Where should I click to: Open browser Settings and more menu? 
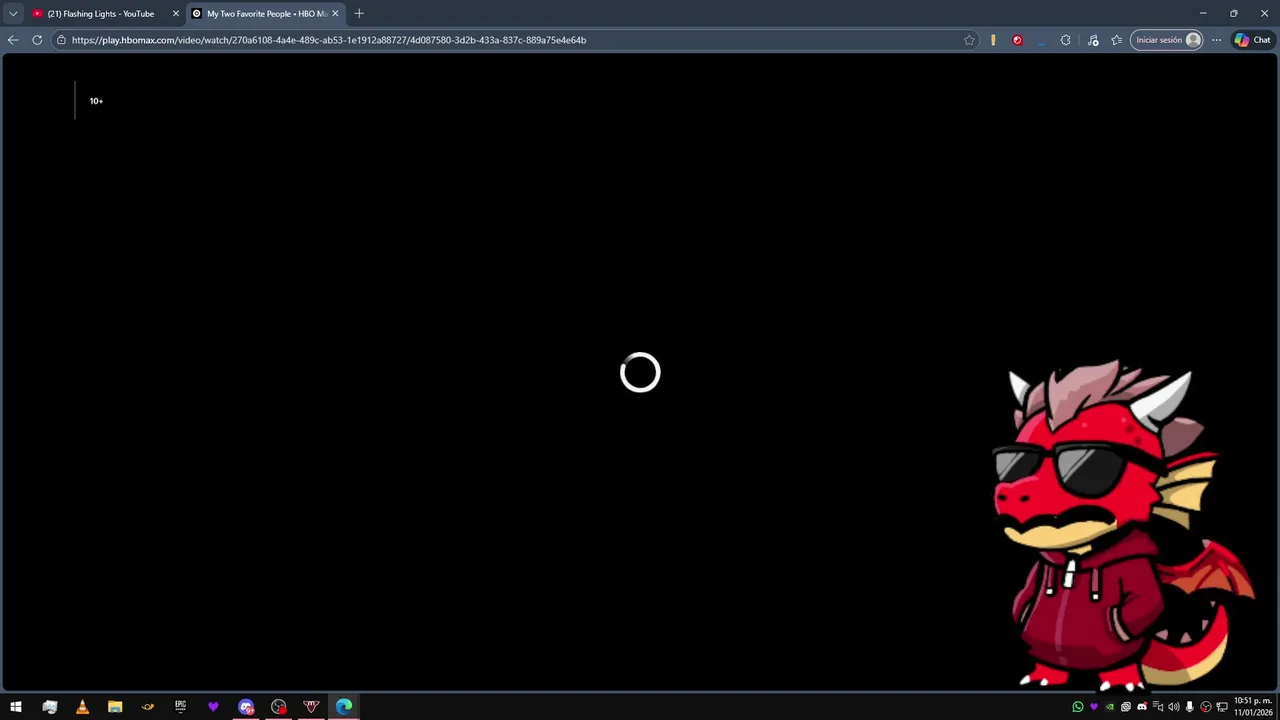1216,40
